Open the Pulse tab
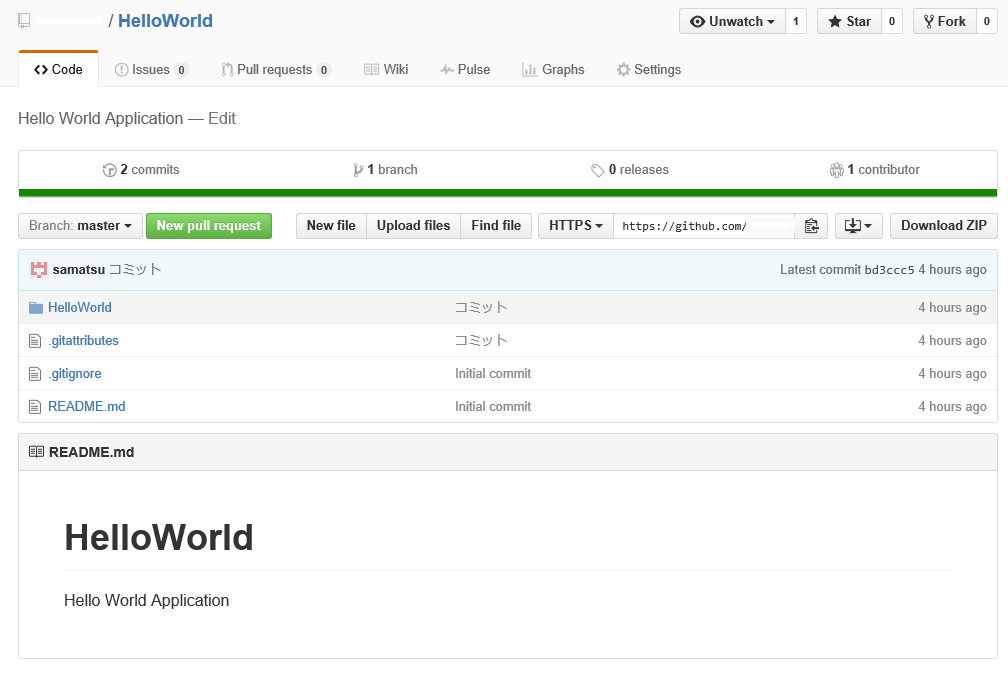 [x=465, y=69]
